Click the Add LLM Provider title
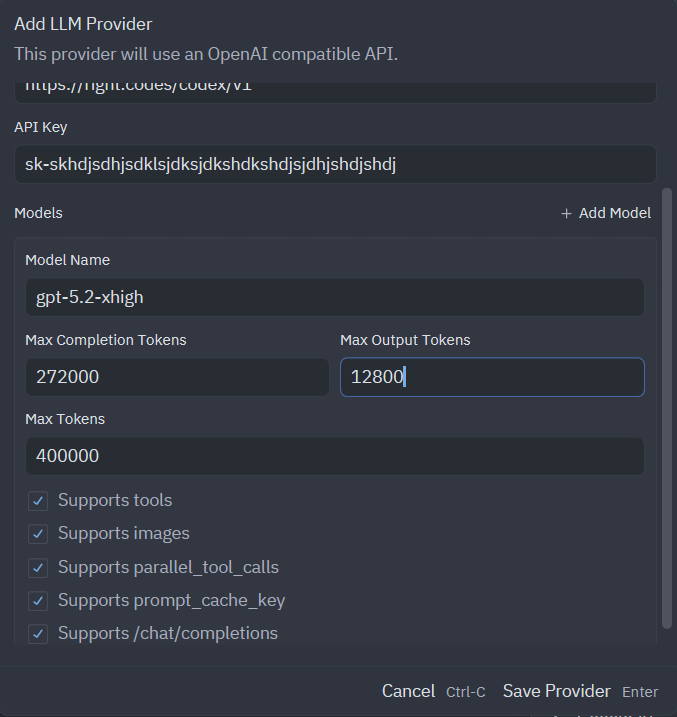The image size is (677, 717). 83,23
